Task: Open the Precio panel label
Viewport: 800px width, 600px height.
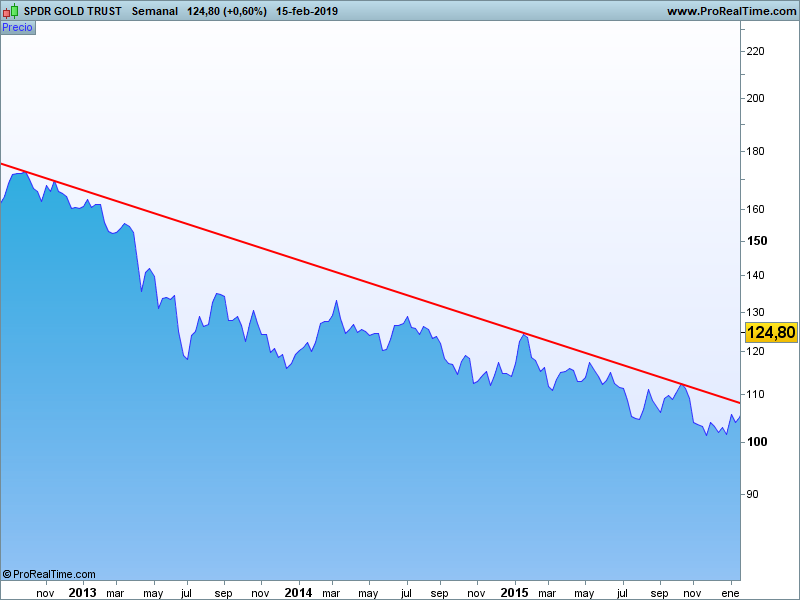Action: coord(17,27)
